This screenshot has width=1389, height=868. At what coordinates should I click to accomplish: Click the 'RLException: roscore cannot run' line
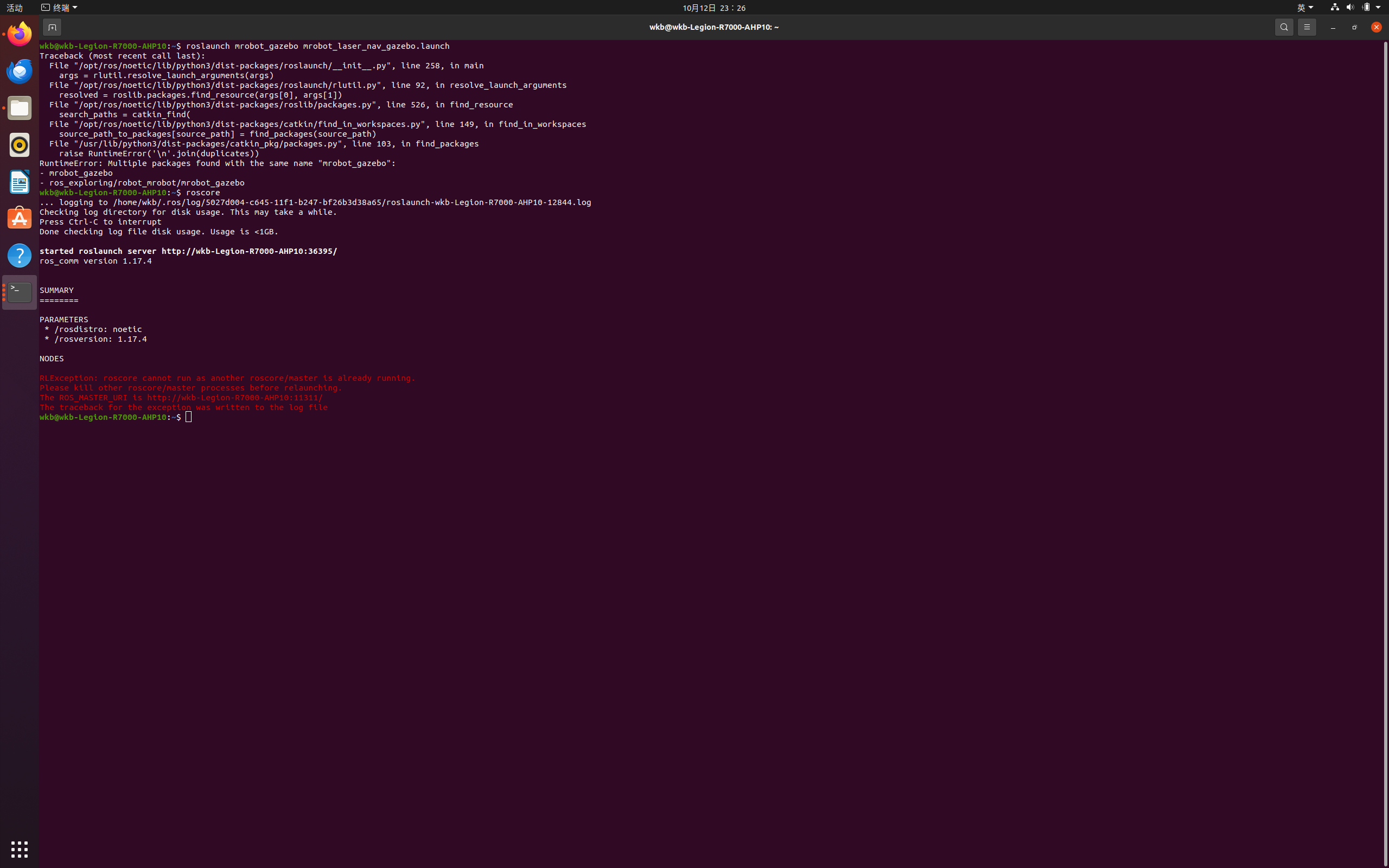pos(227,378)
